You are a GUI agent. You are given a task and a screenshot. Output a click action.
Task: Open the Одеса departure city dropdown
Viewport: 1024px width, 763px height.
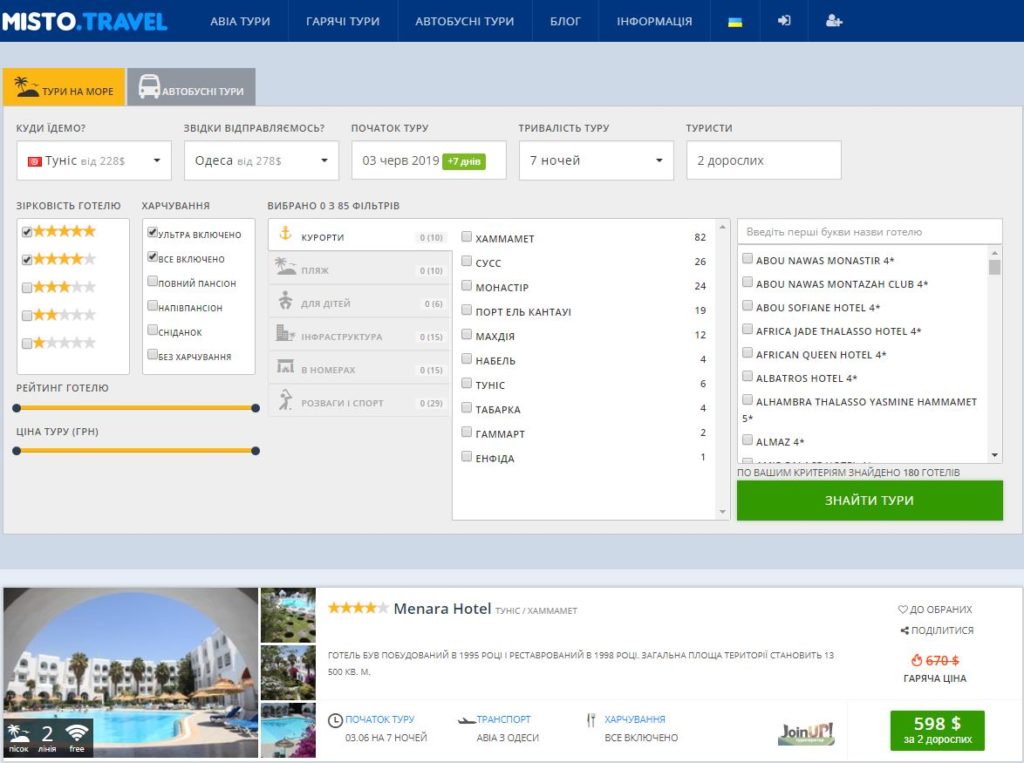click(261, 160)
